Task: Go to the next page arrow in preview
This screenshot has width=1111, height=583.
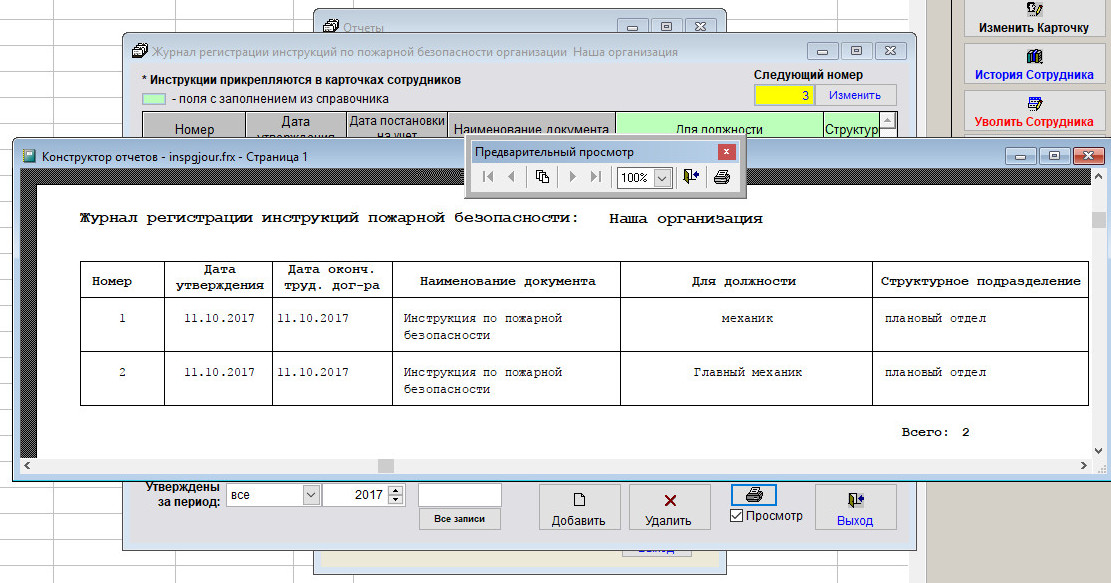Action: 573,177
